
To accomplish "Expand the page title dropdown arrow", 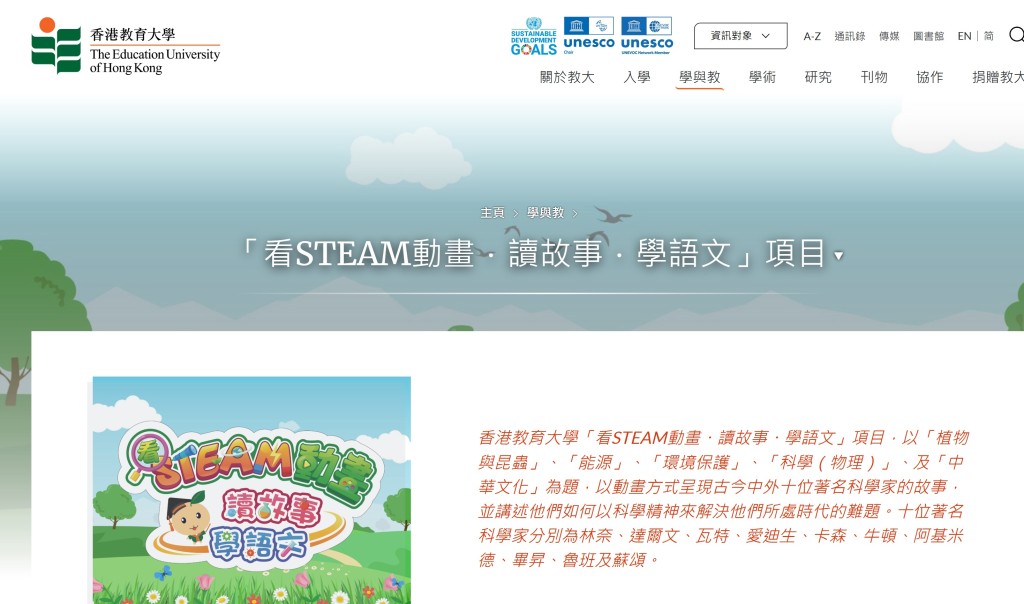I will pyautogui.click(x=839, y=256).
